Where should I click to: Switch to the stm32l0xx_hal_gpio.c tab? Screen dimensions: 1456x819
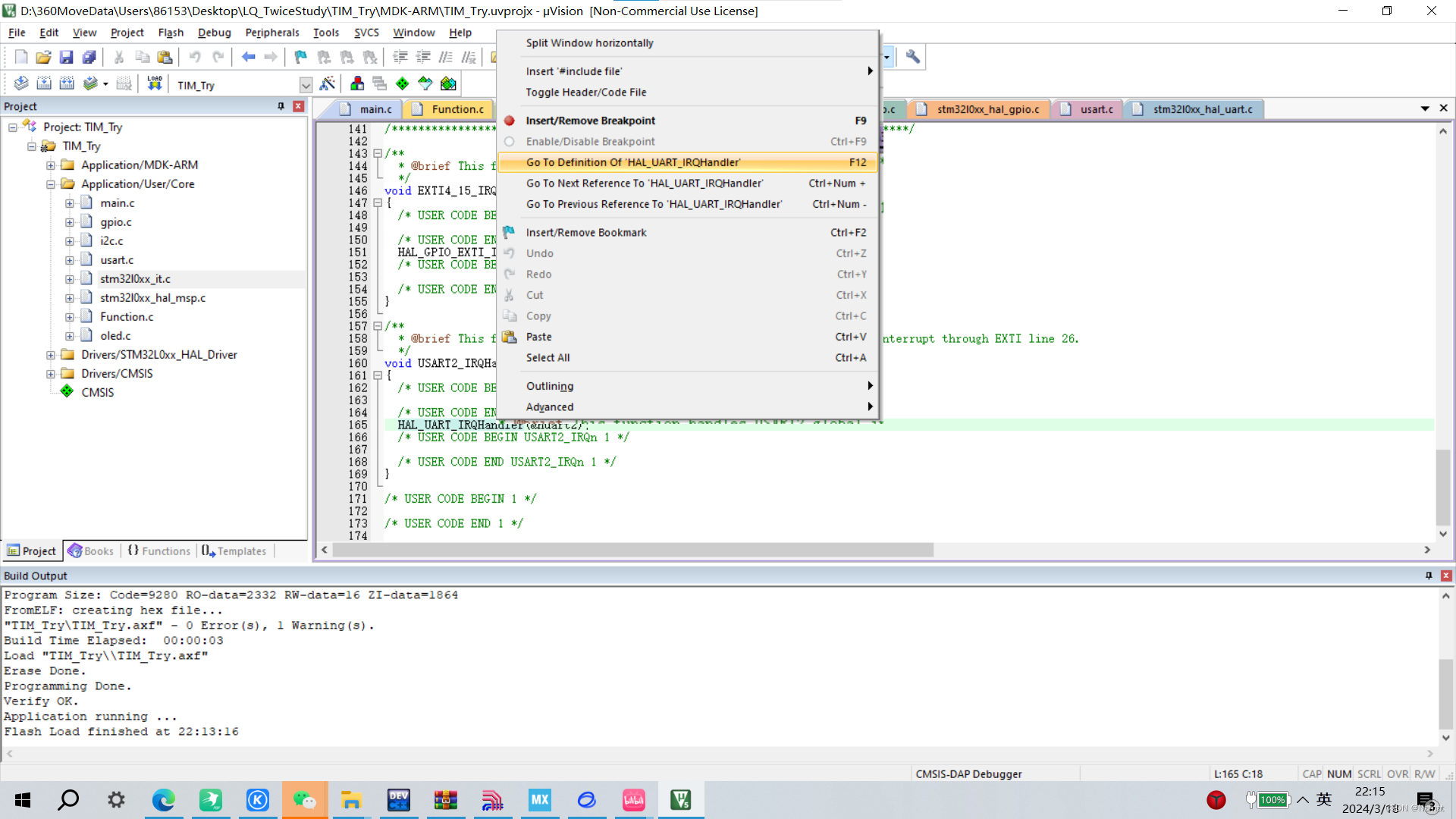(979, 109)
